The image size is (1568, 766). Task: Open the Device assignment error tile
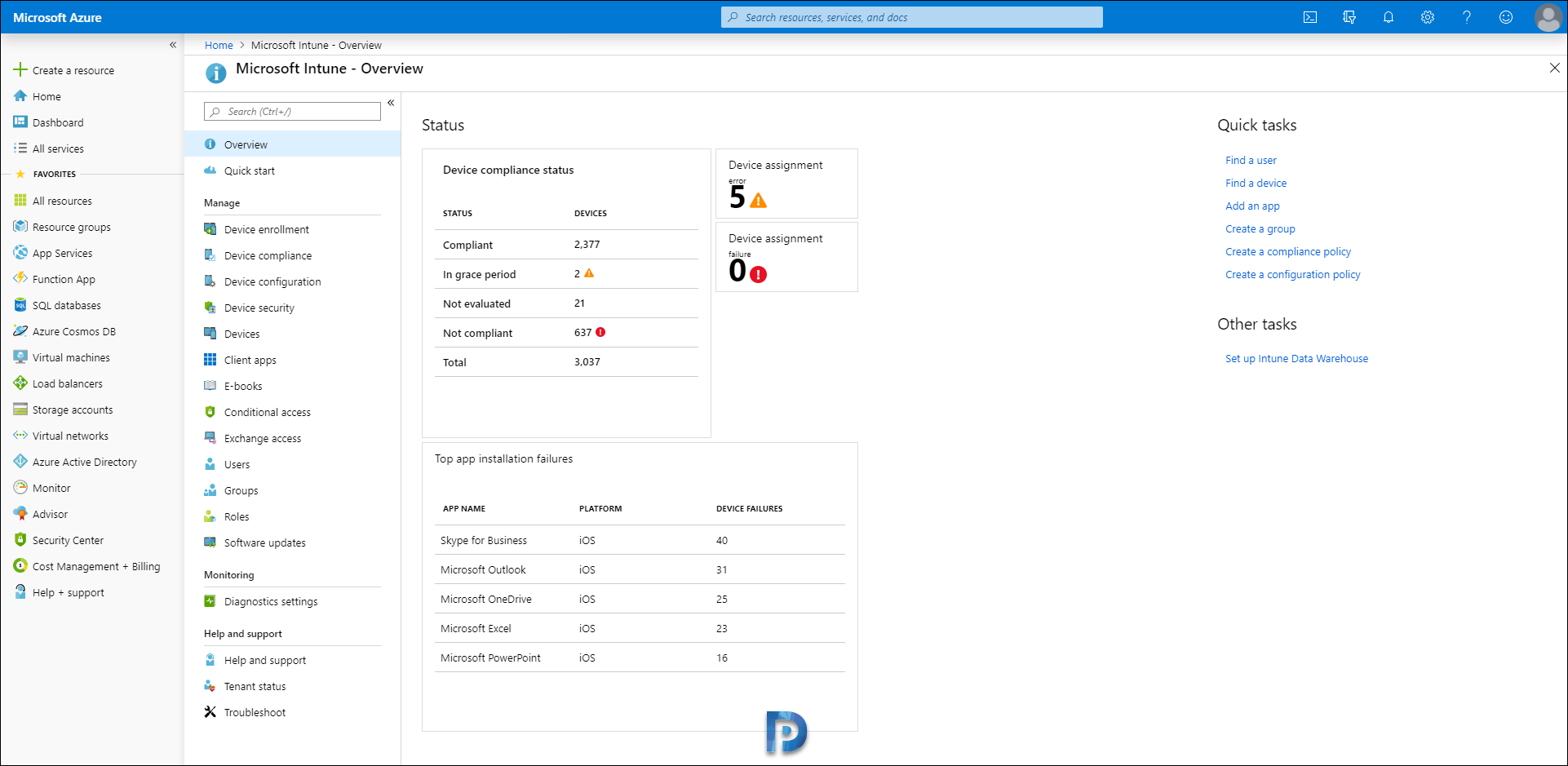pos(786,184)
